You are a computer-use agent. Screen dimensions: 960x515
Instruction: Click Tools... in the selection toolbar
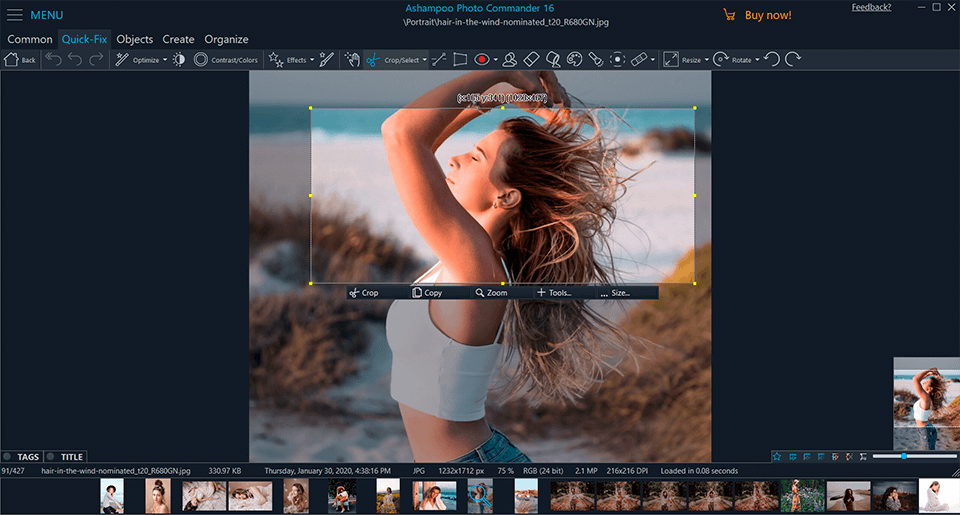coord(554,293)
